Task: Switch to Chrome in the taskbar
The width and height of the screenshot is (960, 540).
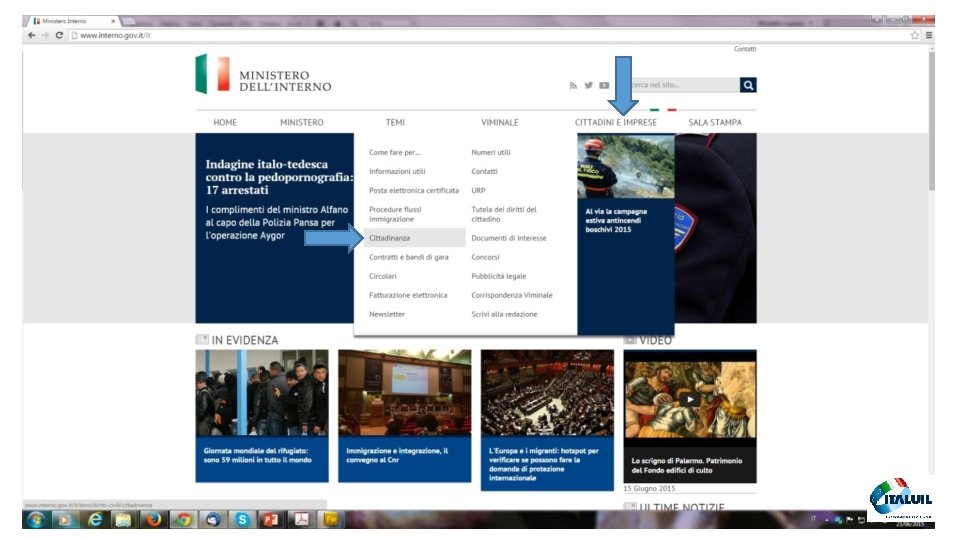Action: pos(182,520)
